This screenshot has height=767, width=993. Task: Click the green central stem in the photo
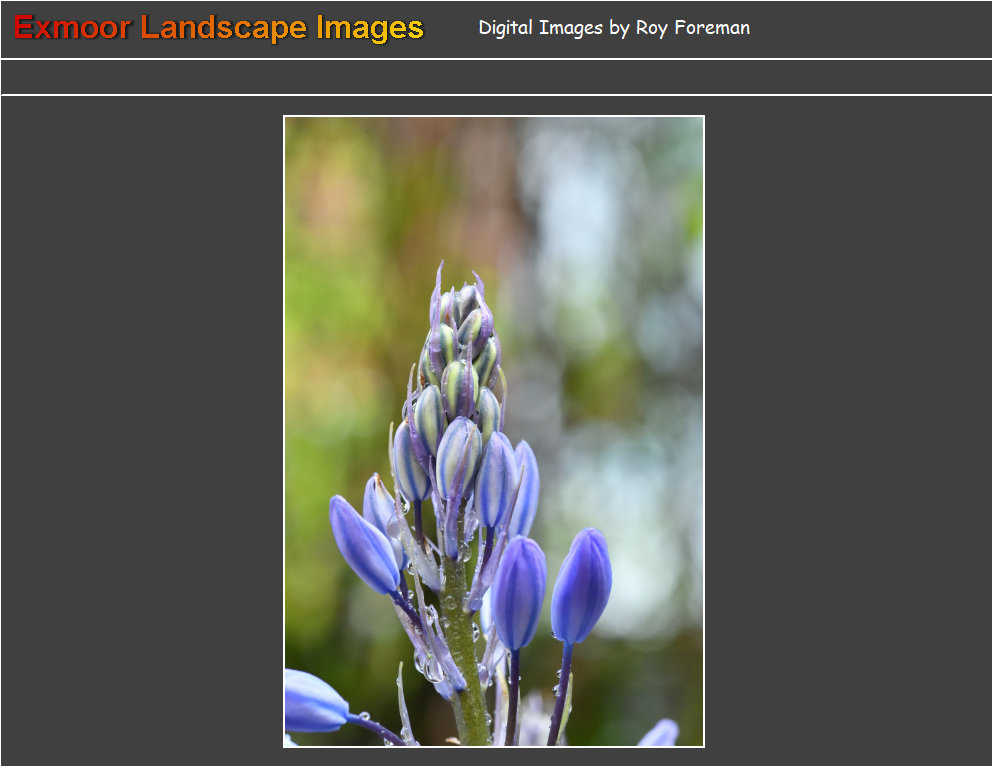[x=463, y=640]
